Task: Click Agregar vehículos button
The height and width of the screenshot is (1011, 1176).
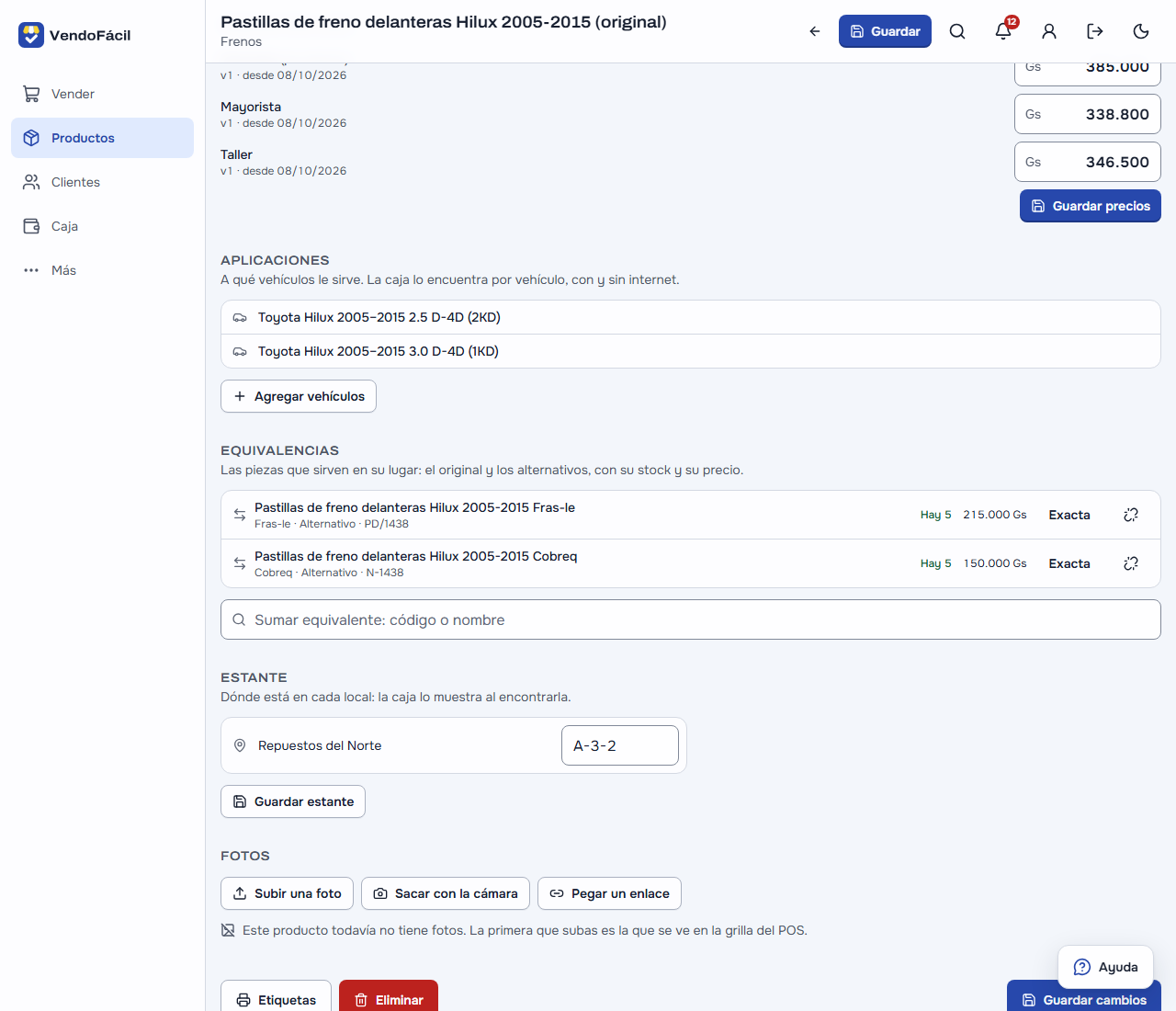Action: pos(299,396)
